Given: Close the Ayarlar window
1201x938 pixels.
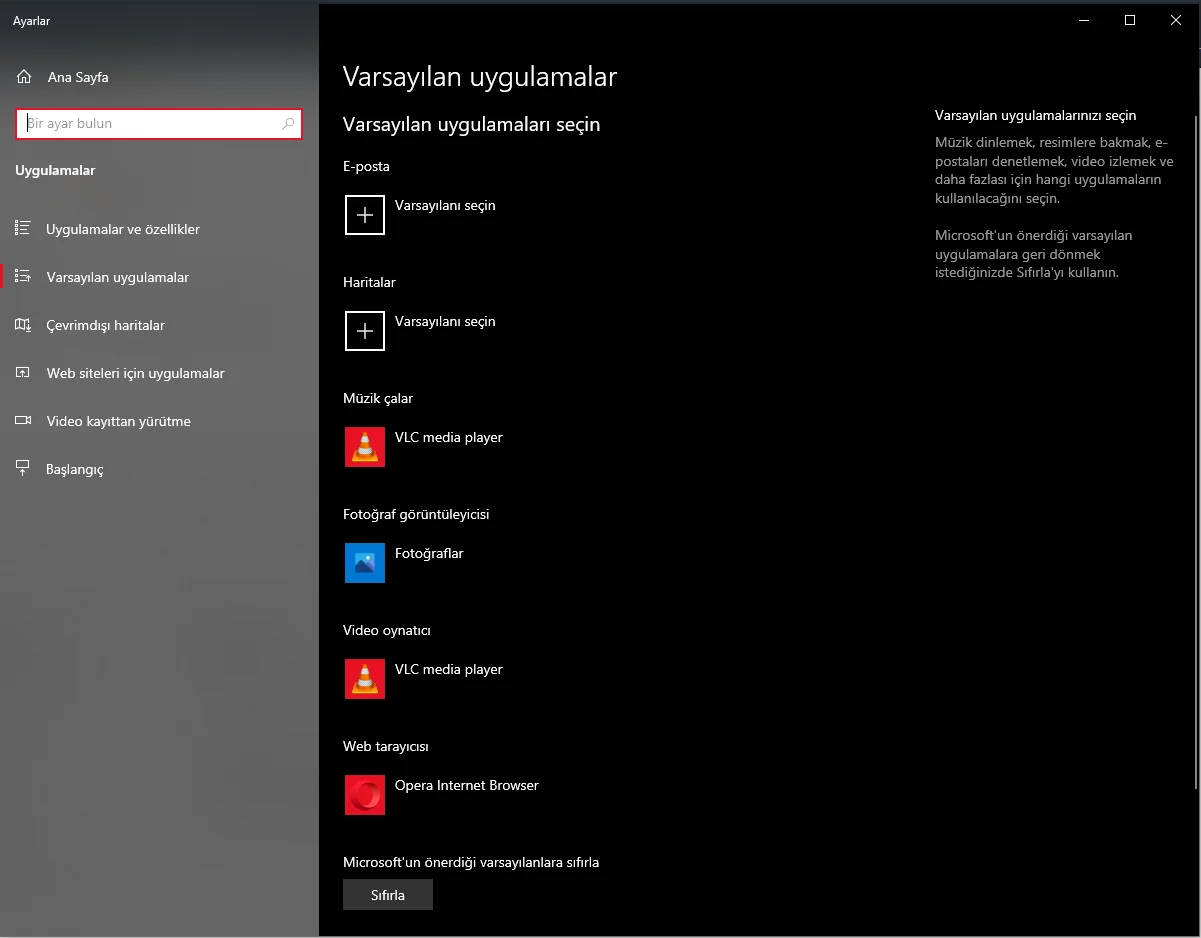Looking at the screenshot, I should coord(1176,20).
